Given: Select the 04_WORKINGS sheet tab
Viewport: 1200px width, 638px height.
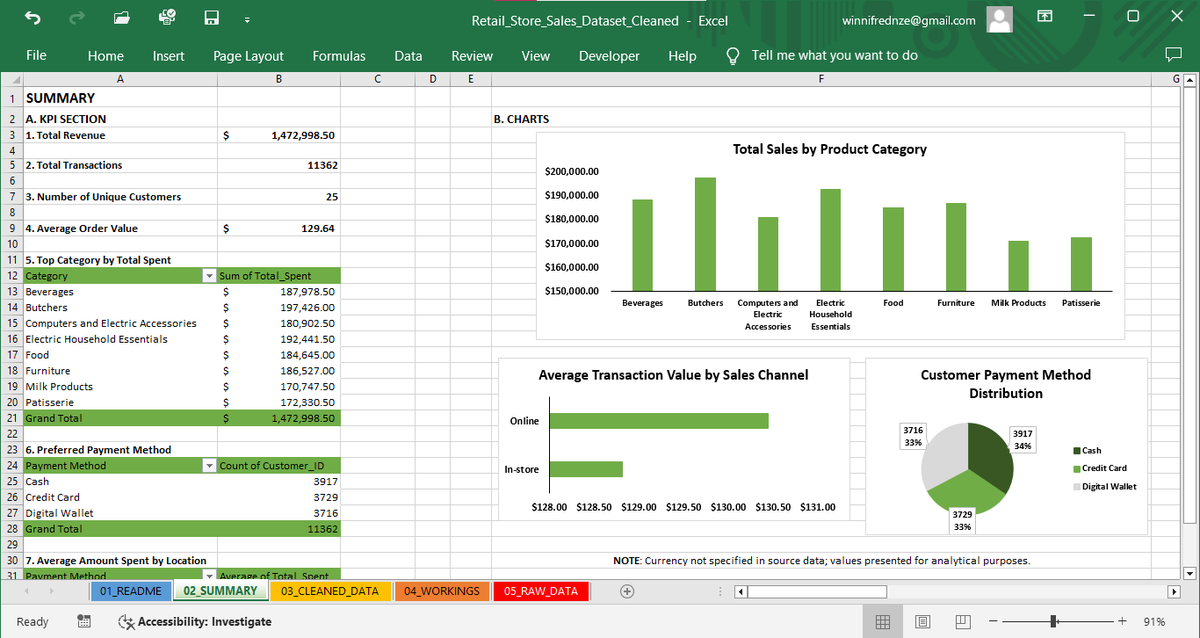Looking at the screenshot, I should [441, 591].
